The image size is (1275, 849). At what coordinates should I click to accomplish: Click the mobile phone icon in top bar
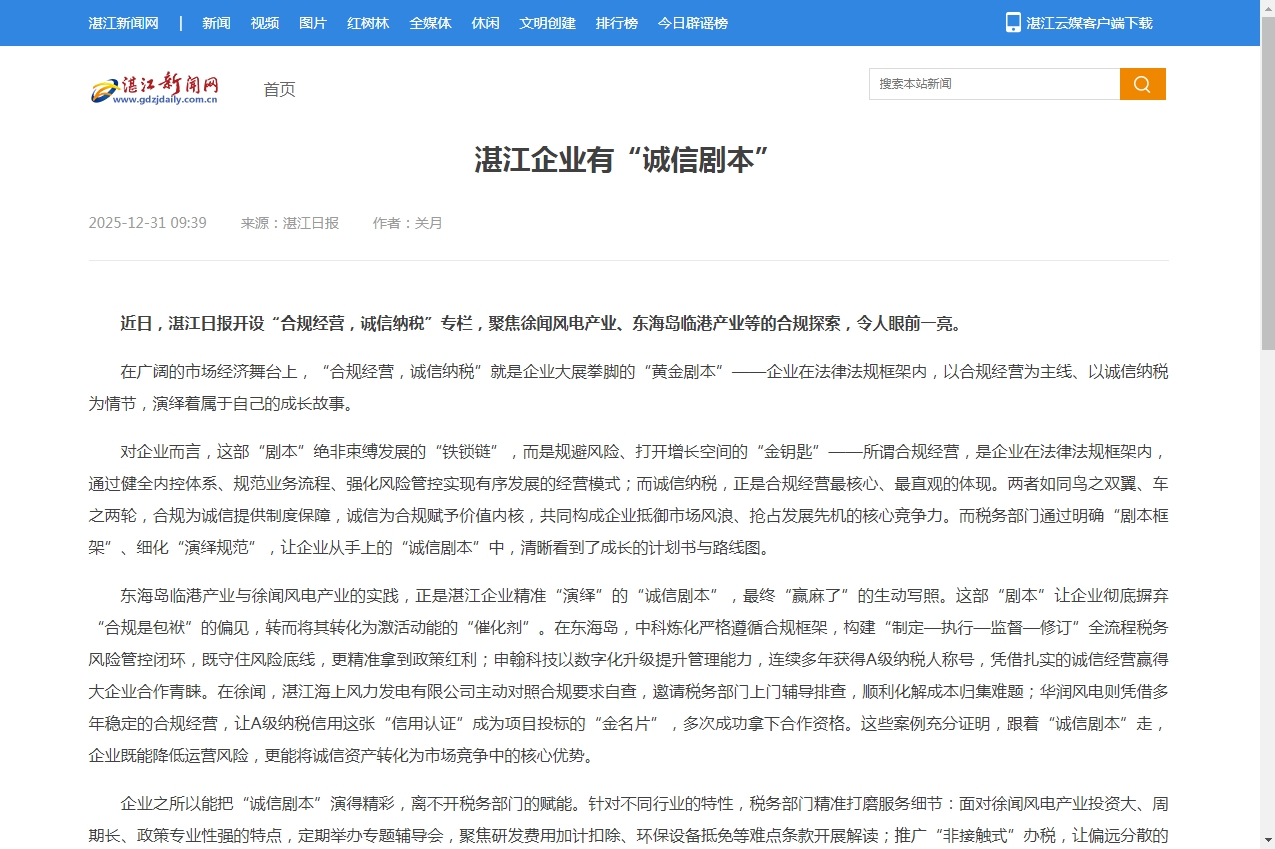(x=1013, y=22)
